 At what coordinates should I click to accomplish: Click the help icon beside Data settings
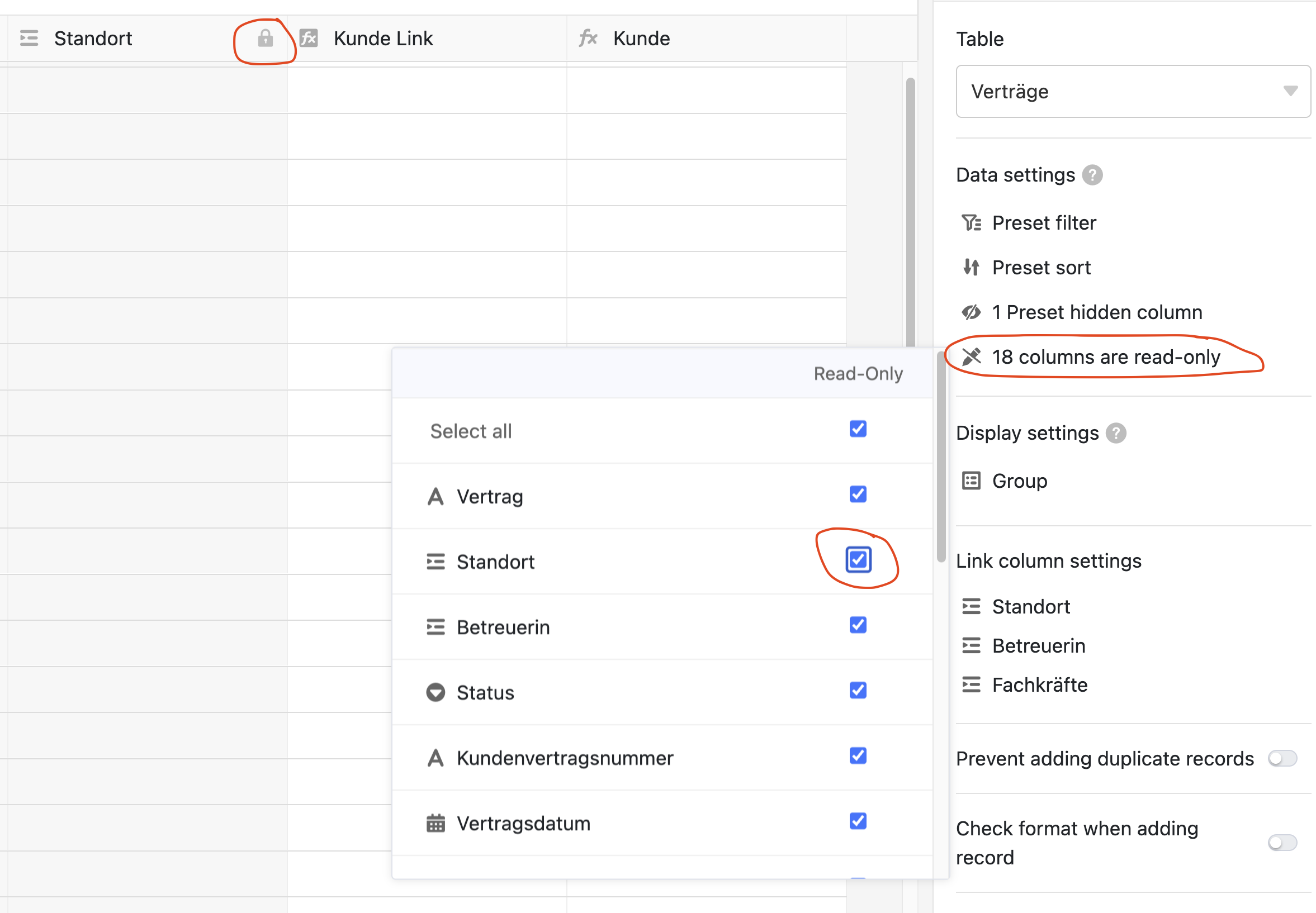[1092, 175]
